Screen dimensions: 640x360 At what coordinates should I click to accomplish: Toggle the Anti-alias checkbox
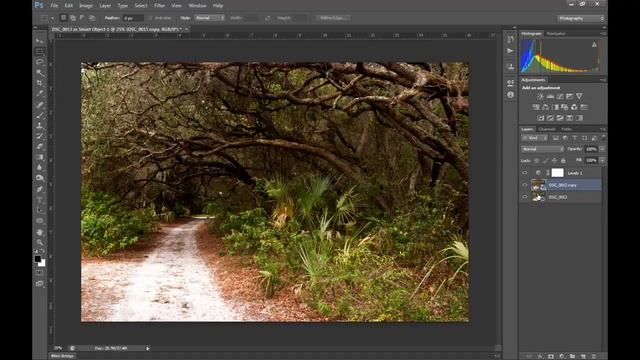(x=150, y=18)
